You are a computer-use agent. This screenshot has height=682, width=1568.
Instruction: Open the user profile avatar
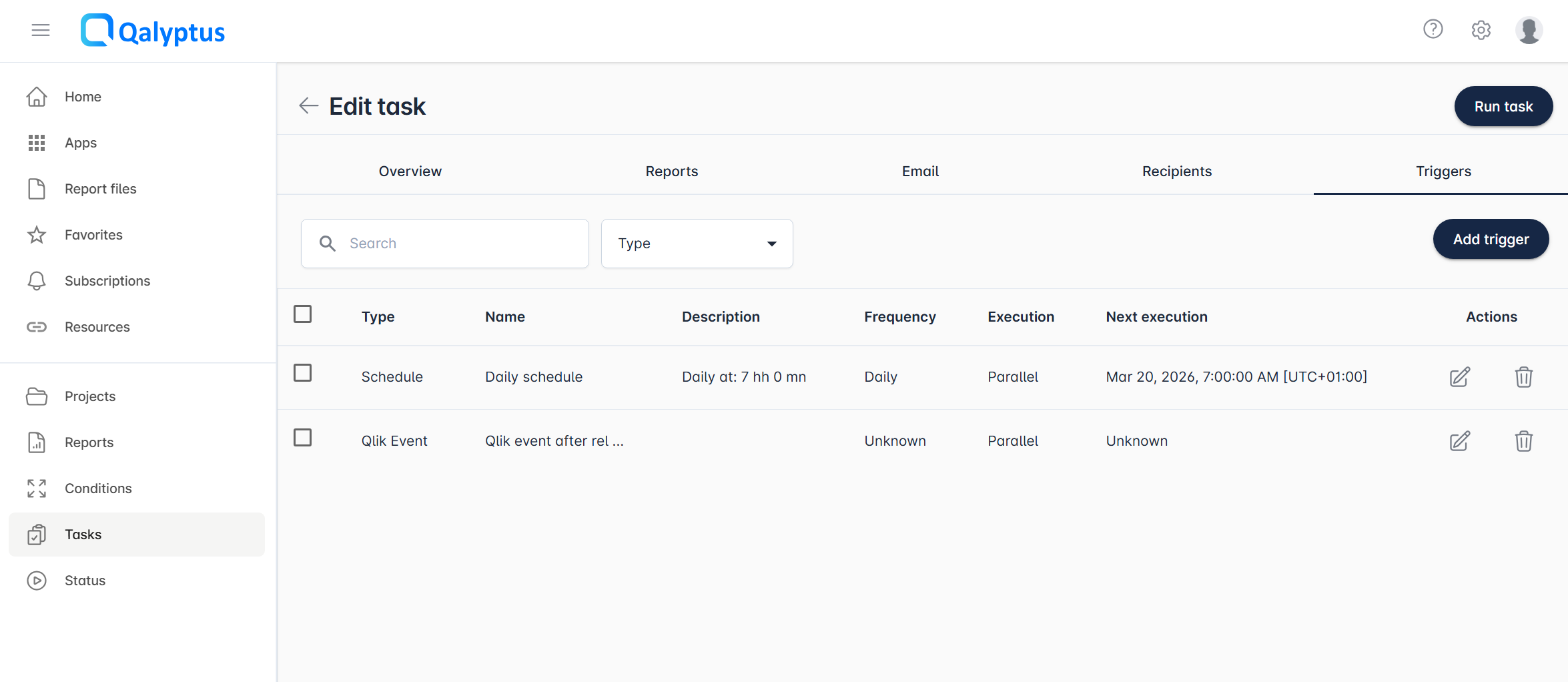coord(1529,30)
